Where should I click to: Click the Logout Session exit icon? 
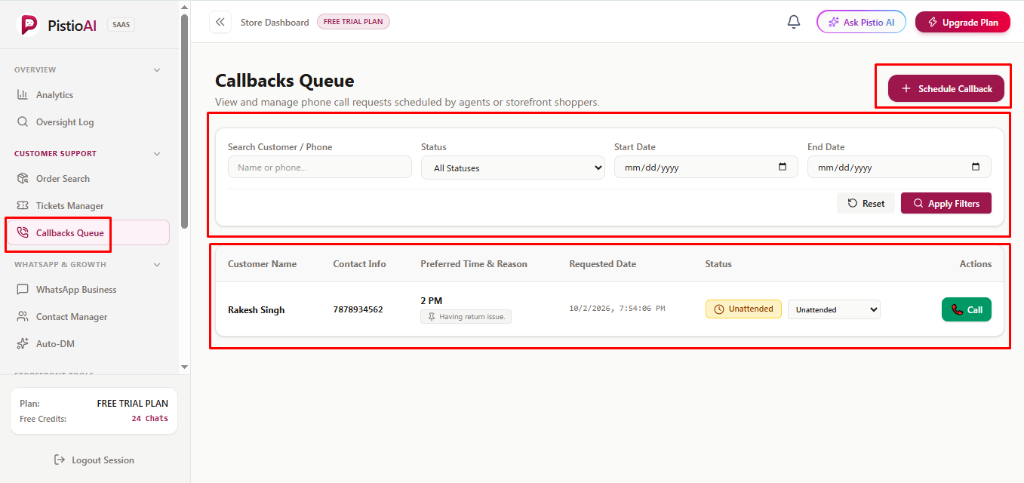[59, 460]
